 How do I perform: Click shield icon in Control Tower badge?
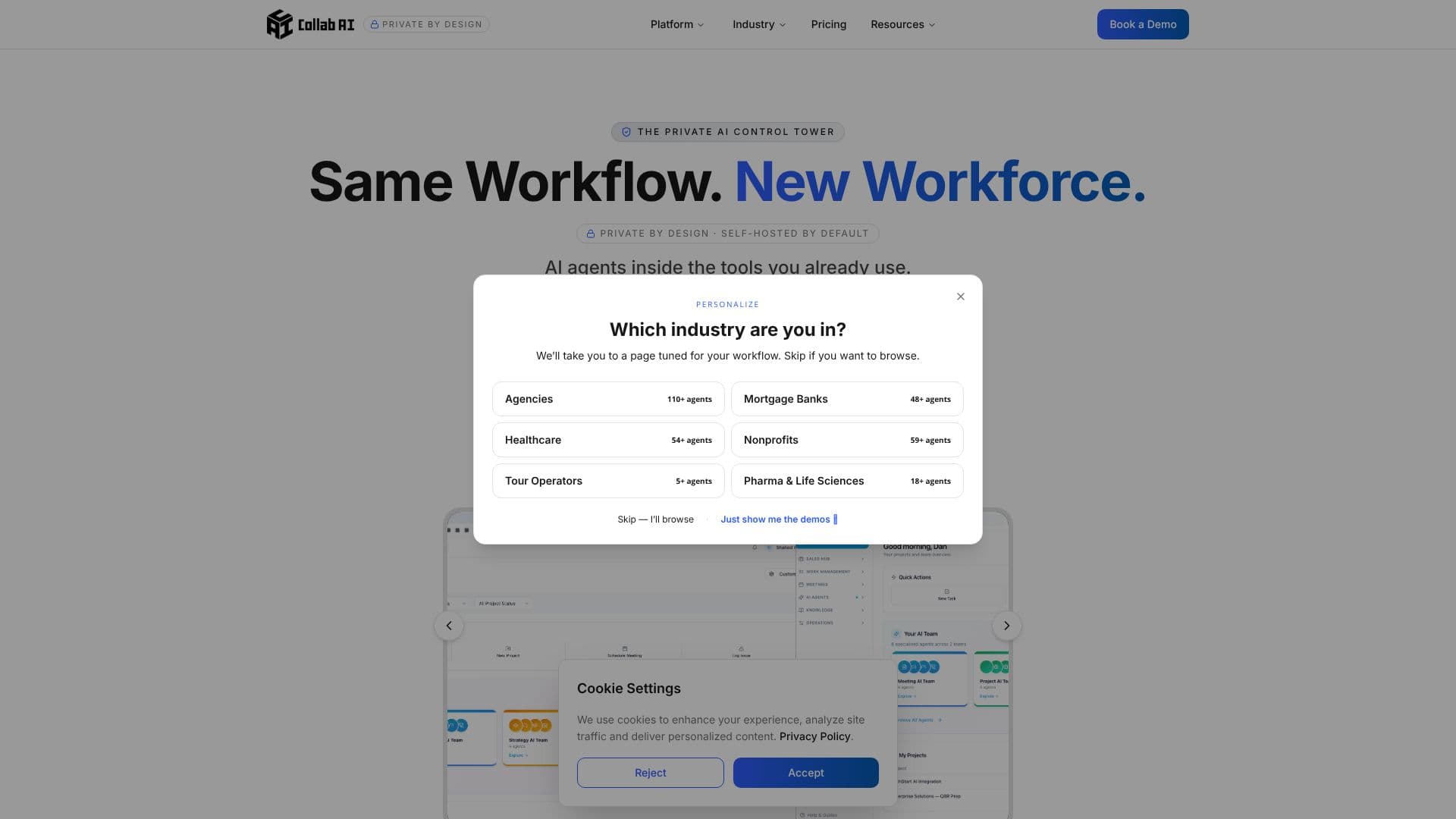tap(626, 132)
